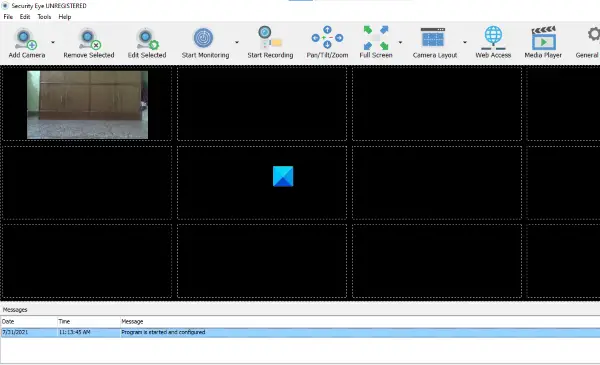Expand the Full Screen dropdown arrow
The image size is (600, 365).
coord(400,42)
